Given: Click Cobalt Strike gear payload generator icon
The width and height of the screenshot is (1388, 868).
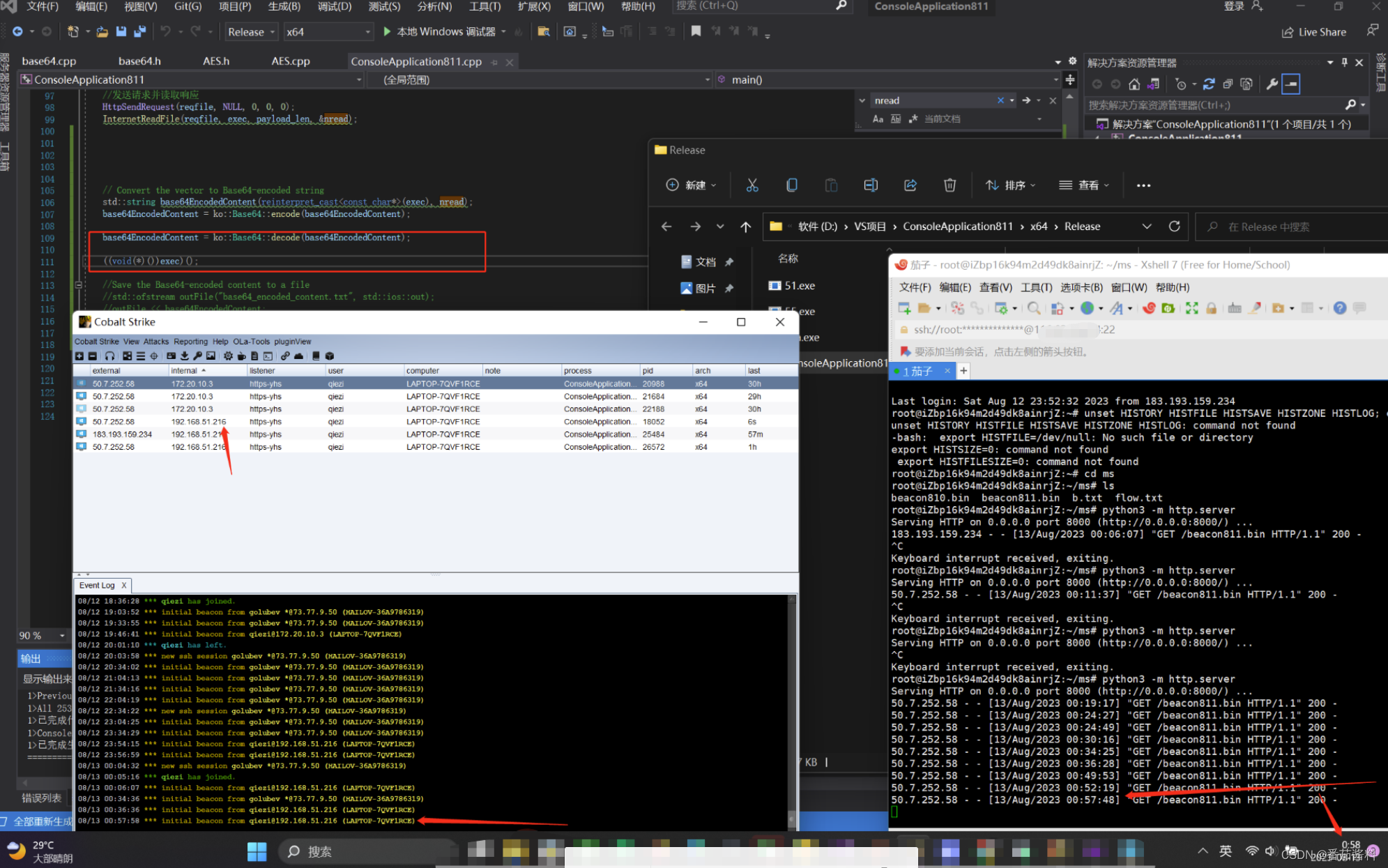Looking at the screenshot, I should point(228,356).
